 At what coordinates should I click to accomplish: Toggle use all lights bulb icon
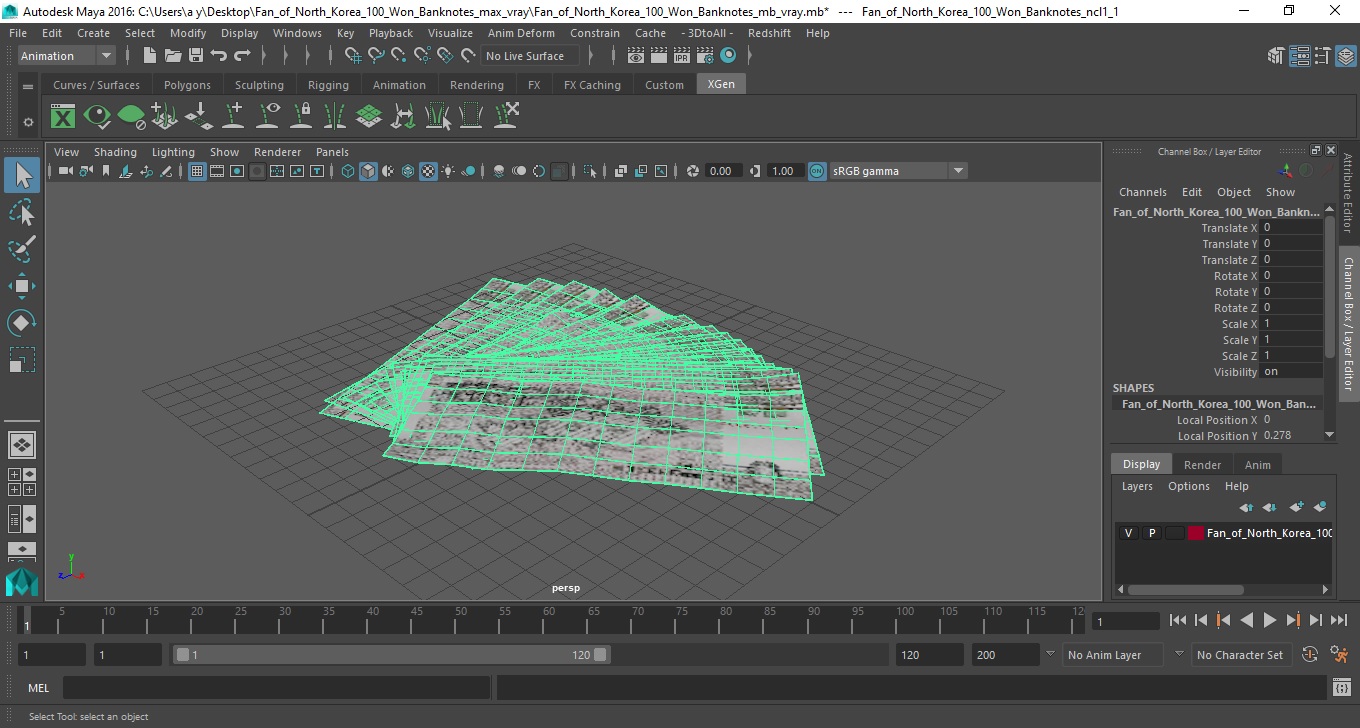(448, 171)
